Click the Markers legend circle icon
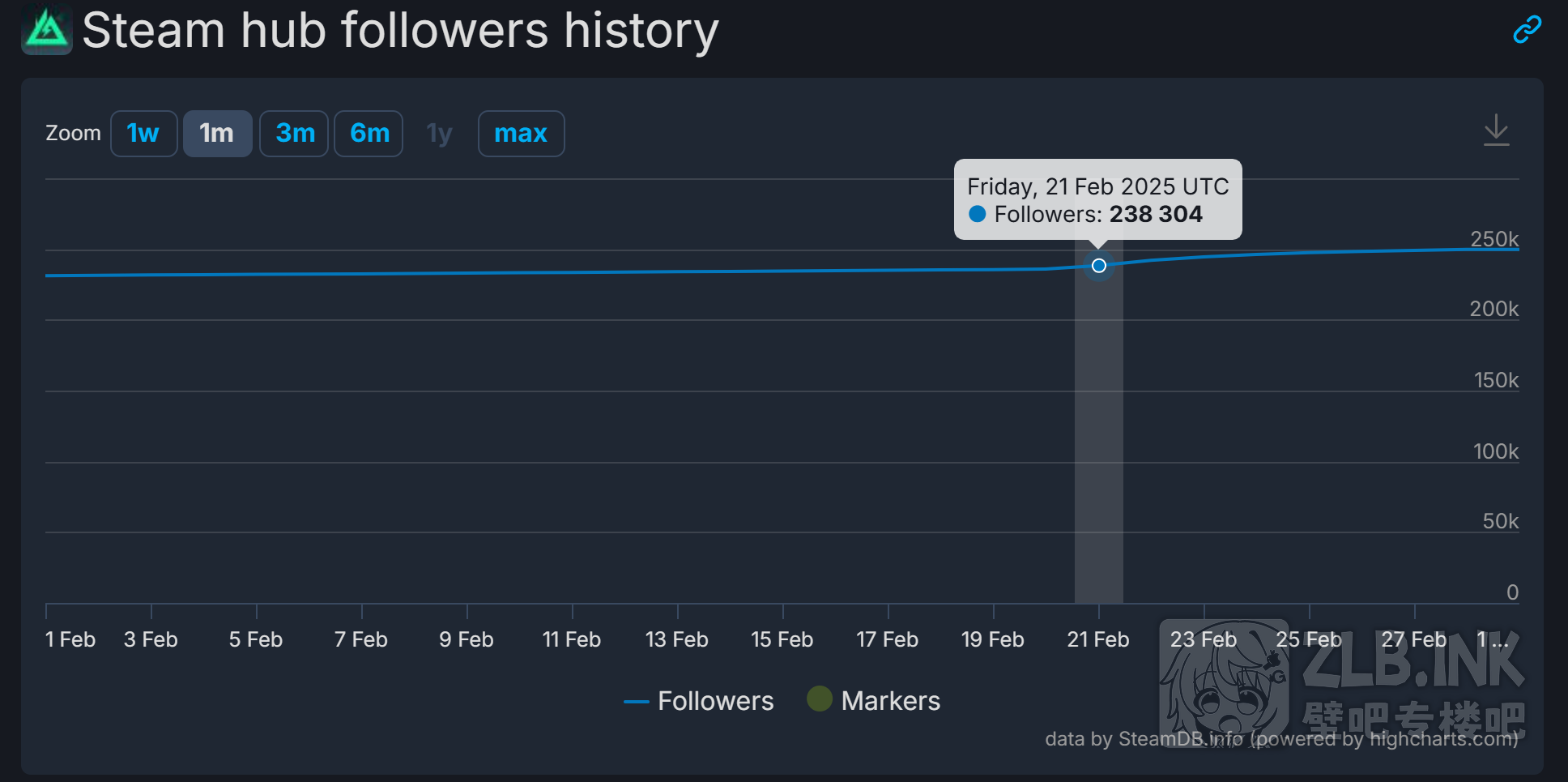 (819, 699)
